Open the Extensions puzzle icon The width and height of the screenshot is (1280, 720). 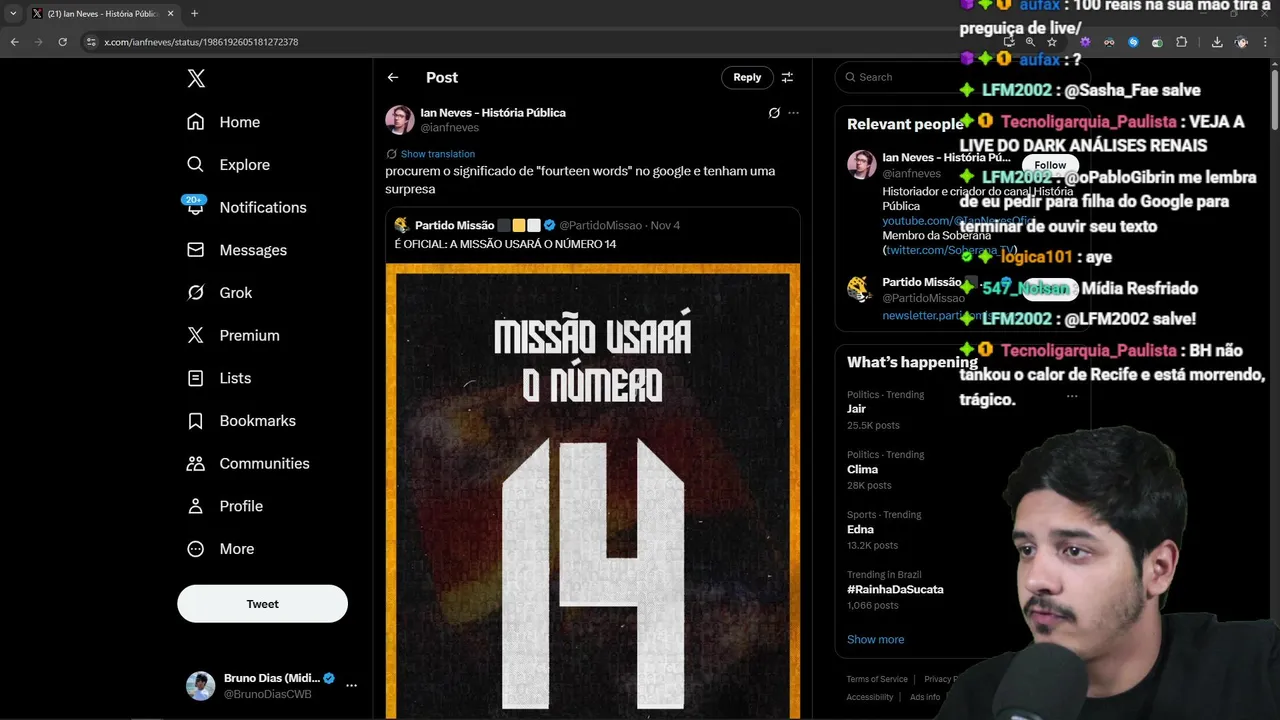pos(1181,42)
